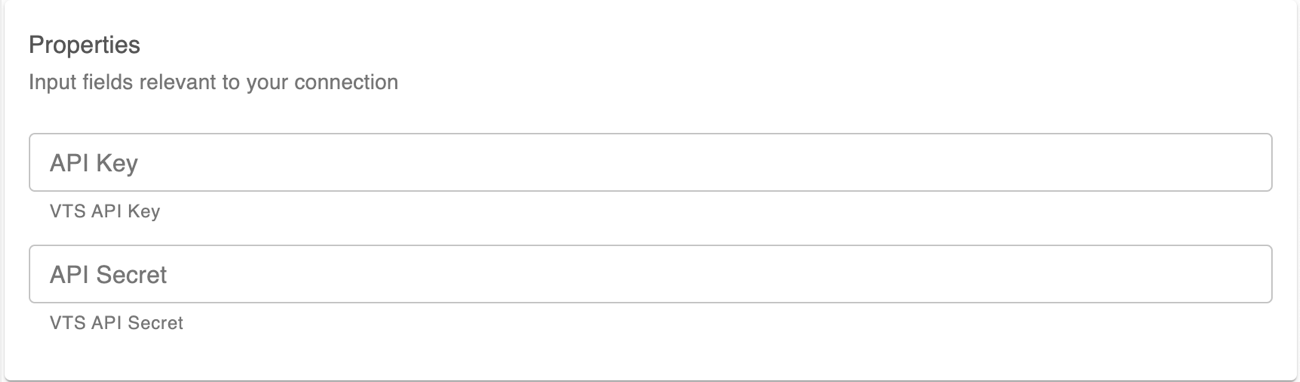Focus the API Secret input field

coord(650,274)
